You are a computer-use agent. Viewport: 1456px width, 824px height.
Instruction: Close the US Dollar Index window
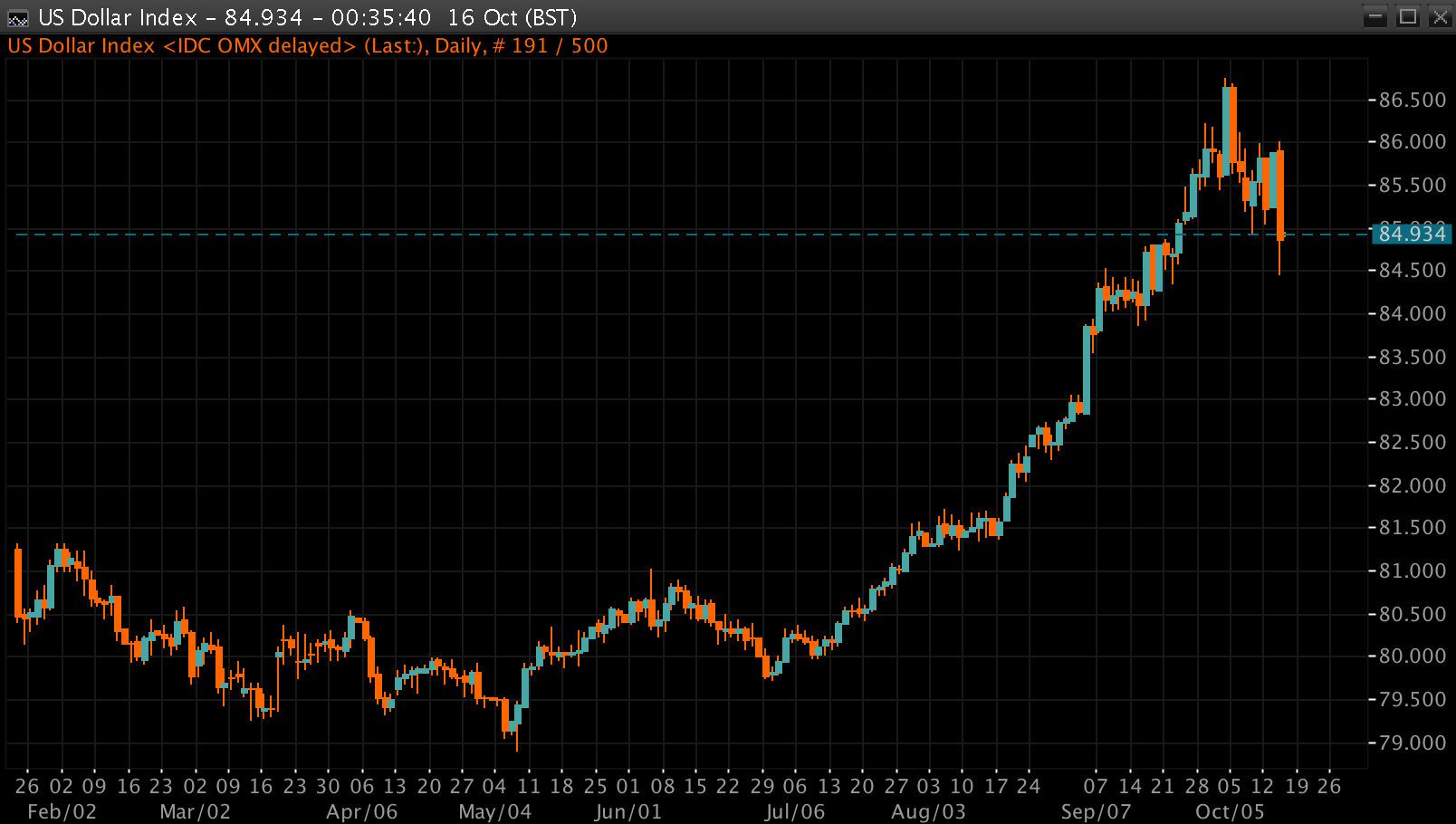1440,17
